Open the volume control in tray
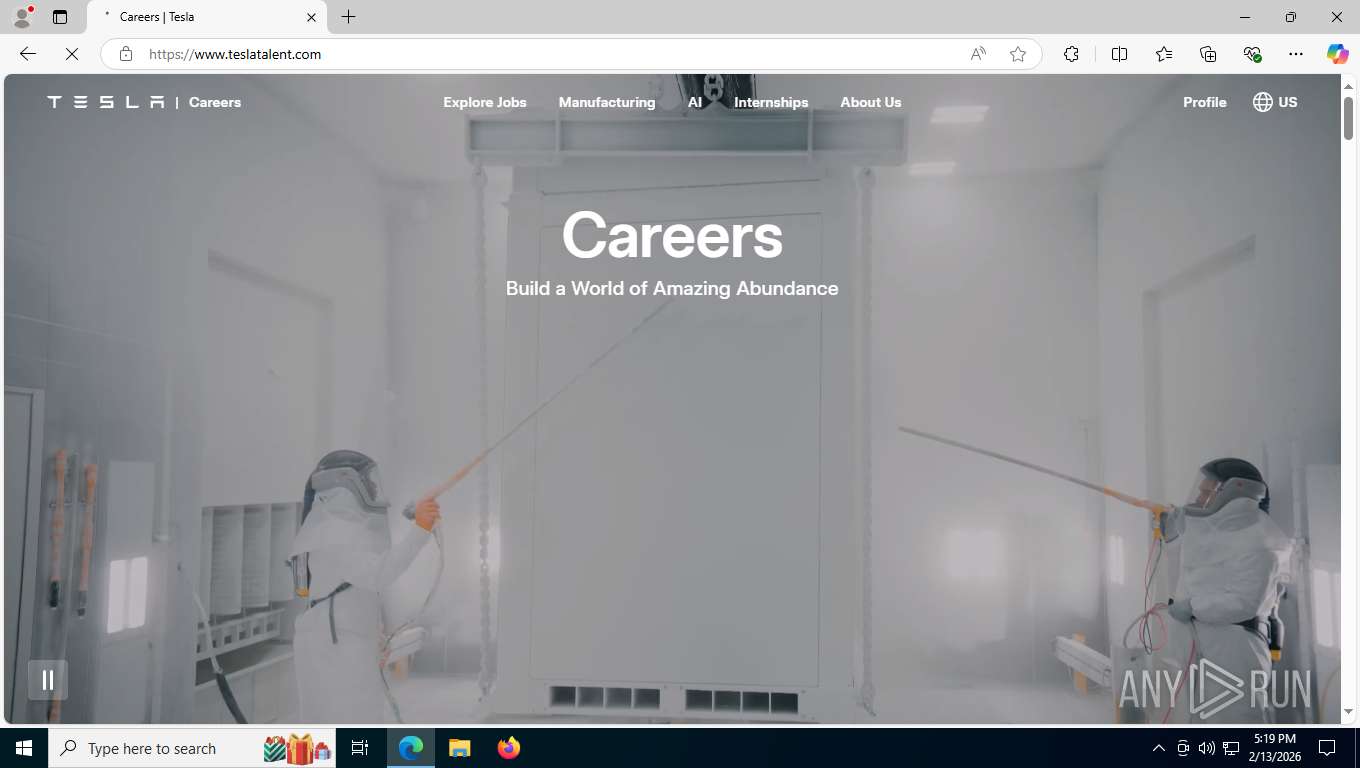This screenshot has width=1360, height=768. (x=1206, y=748)
